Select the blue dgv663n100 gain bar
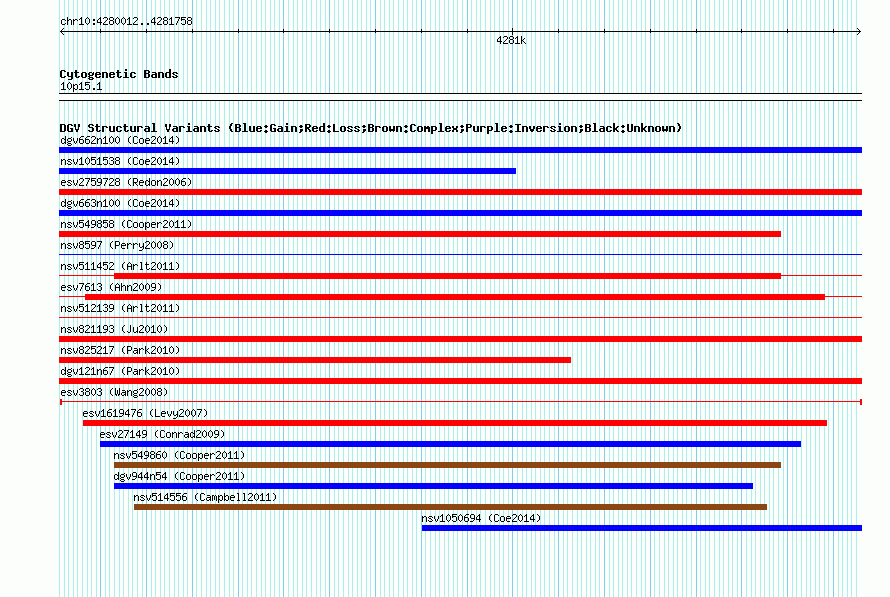The height and width of the screenshot is (597, 890). pos(460,213)
